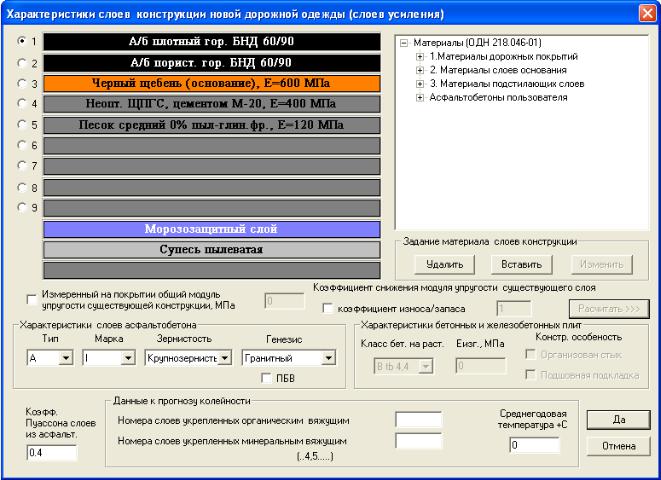Cancel with the 'Отмена' button
Viewport: 661px width, 480px height.
pos(618,446)
